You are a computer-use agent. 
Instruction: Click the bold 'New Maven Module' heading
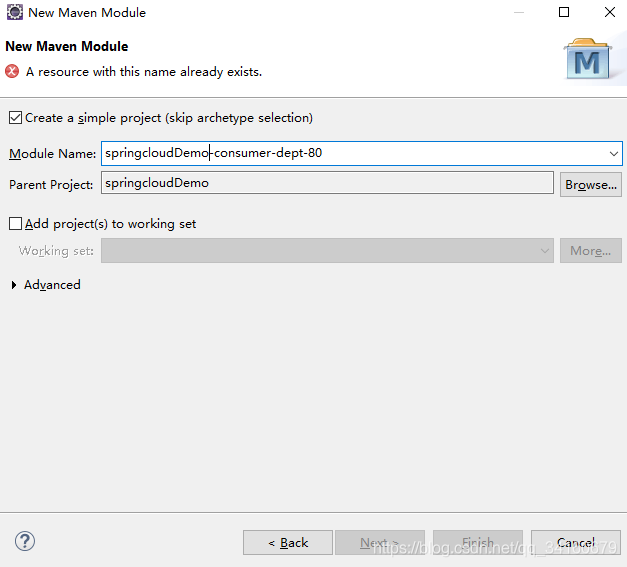coord(67,46)
